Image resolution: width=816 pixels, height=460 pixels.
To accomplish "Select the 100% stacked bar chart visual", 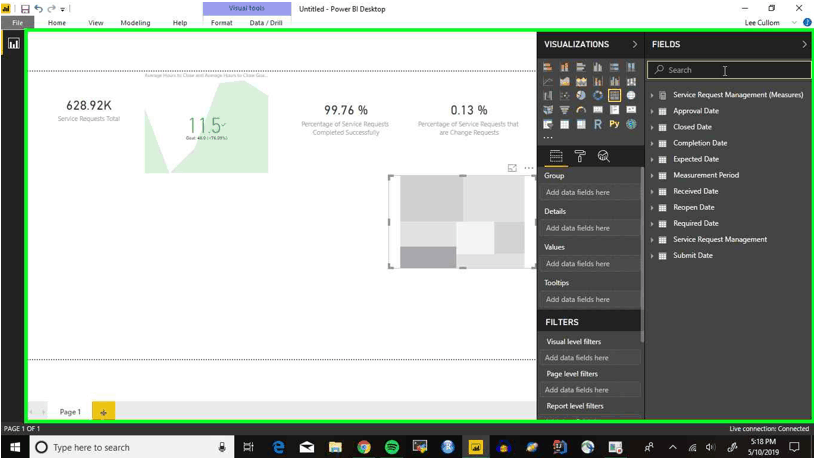I will (614, 67).
